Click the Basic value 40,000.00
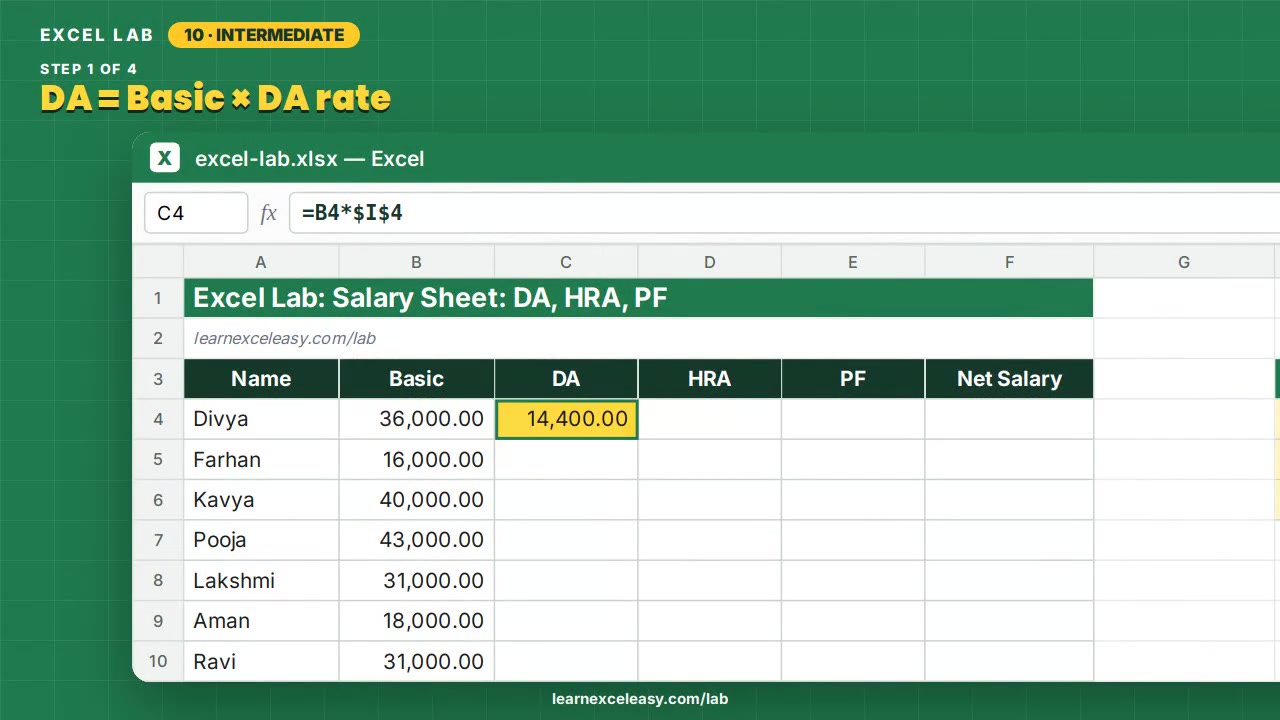This screenshot has width=1280, height=720. pos(416,500)
